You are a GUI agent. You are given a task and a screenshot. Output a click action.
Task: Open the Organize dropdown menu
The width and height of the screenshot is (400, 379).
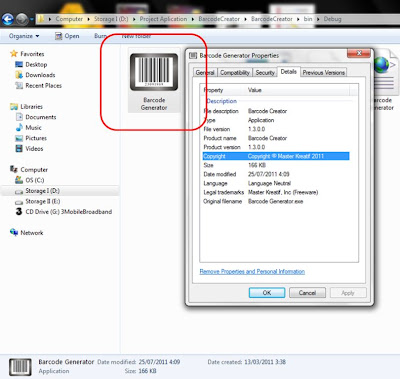pos(24,36)
